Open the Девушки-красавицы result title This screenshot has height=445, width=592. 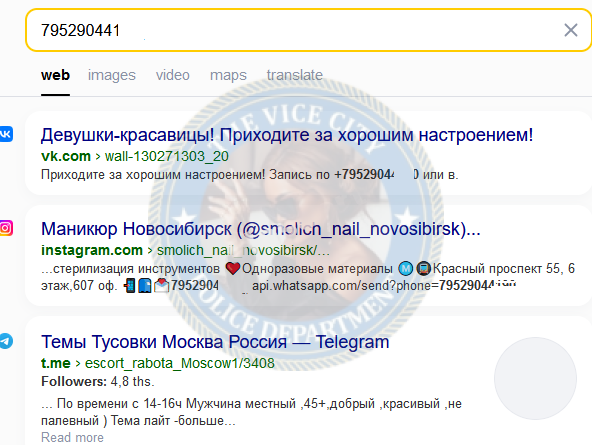coord(287,135)
